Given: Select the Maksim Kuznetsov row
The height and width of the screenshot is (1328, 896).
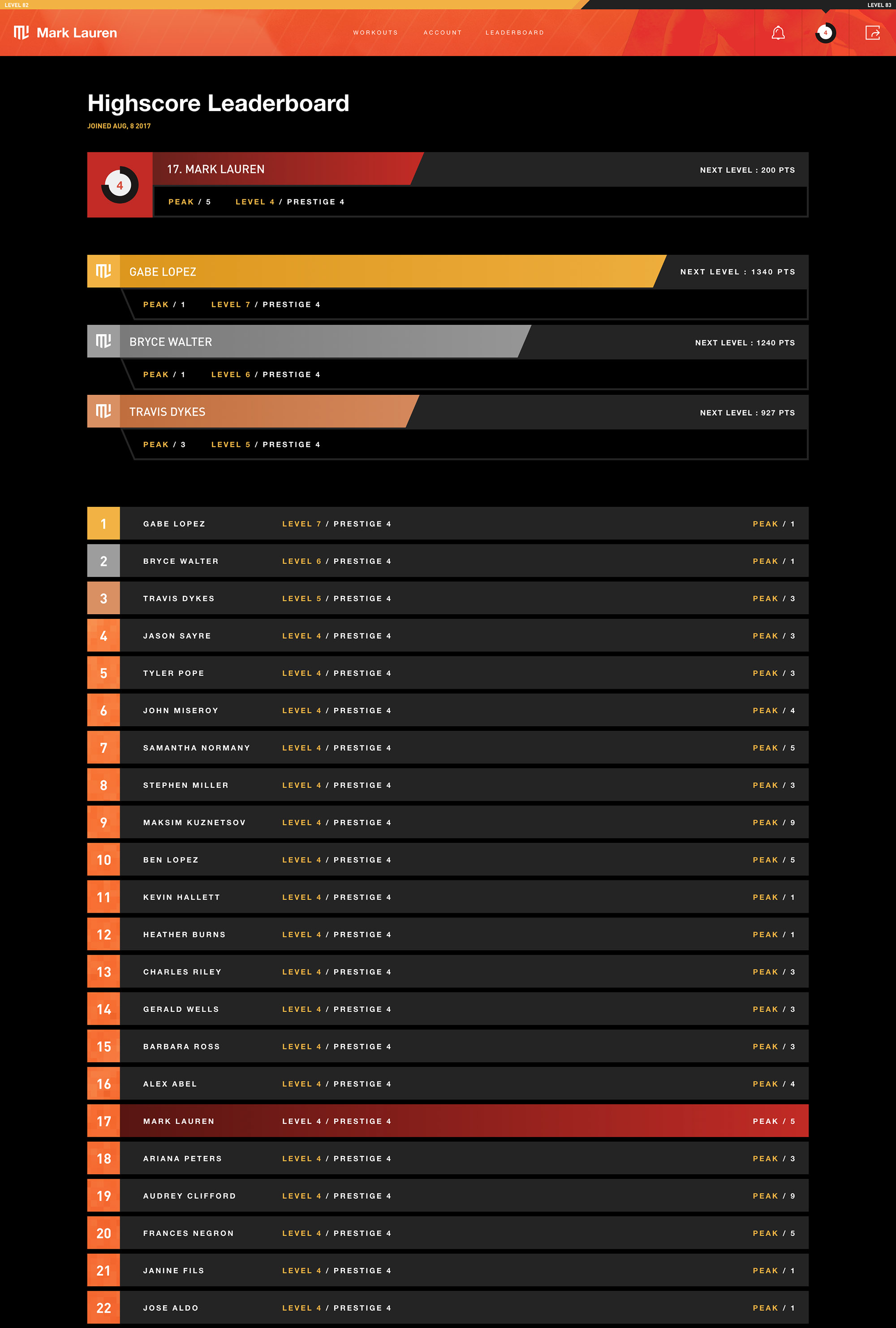Looking at the screenshot, I should [x=448, y=822].
